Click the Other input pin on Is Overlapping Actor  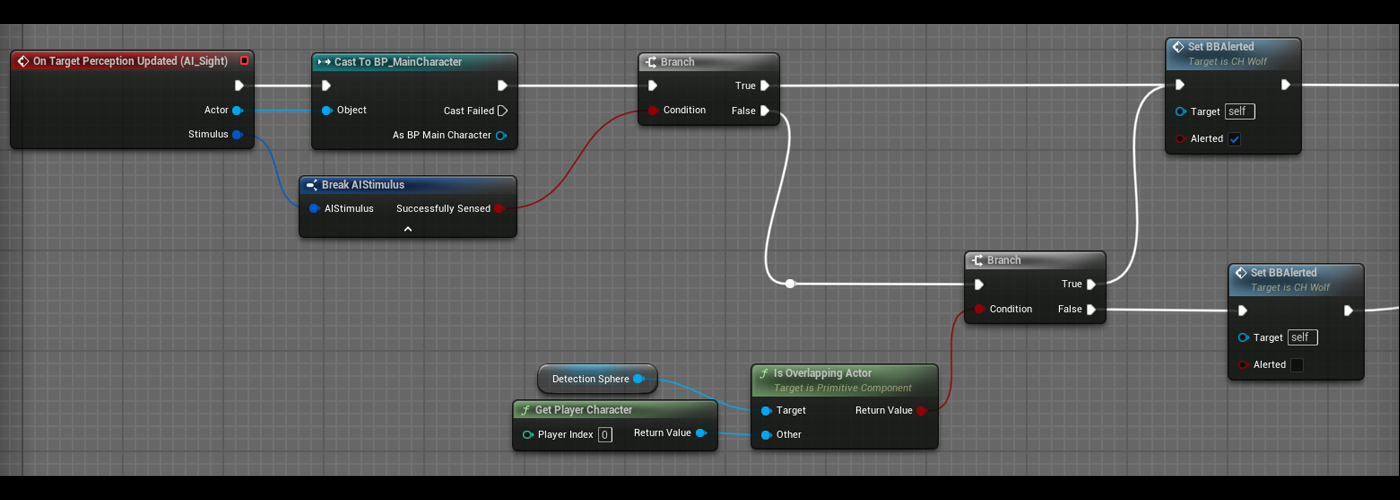pos(766,435)
